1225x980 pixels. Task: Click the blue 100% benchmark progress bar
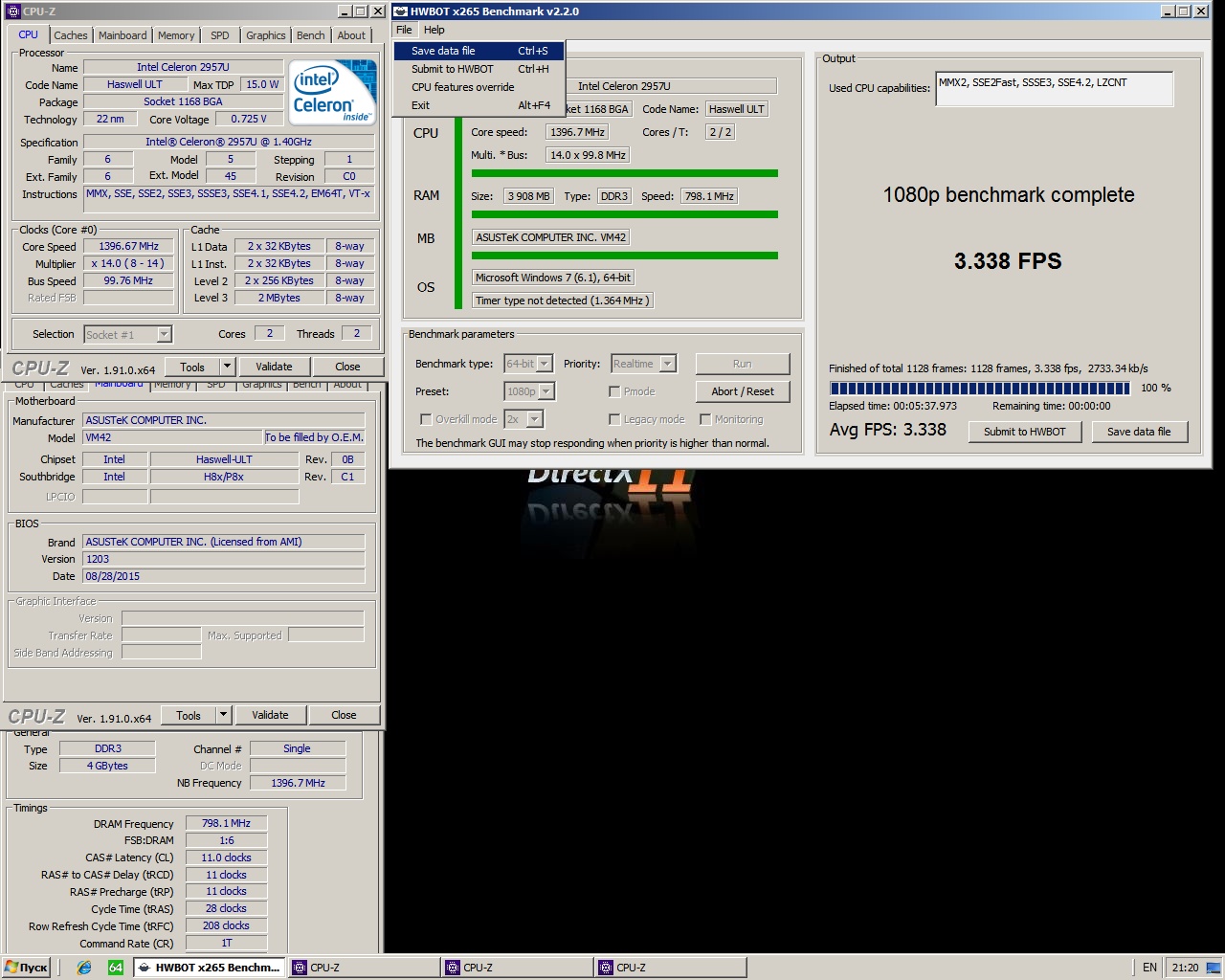pyautogui.click(x=980, y=388)
